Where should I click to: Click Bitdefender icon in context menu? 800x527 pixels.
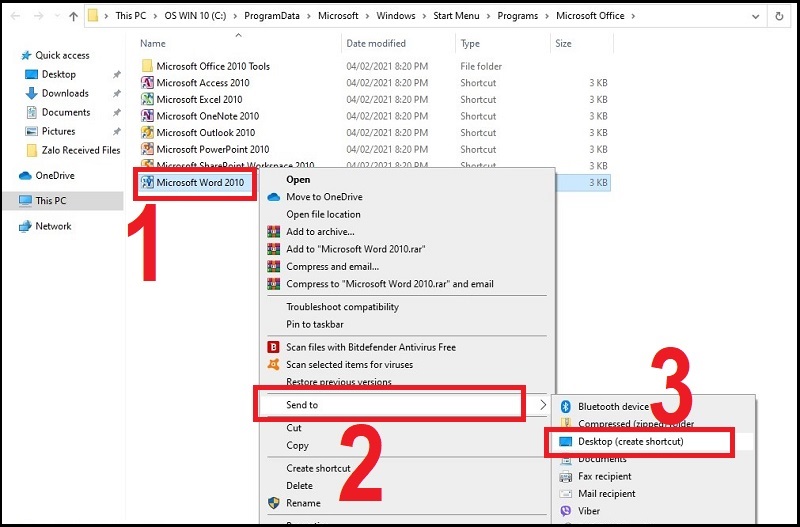tap(273, 347)
